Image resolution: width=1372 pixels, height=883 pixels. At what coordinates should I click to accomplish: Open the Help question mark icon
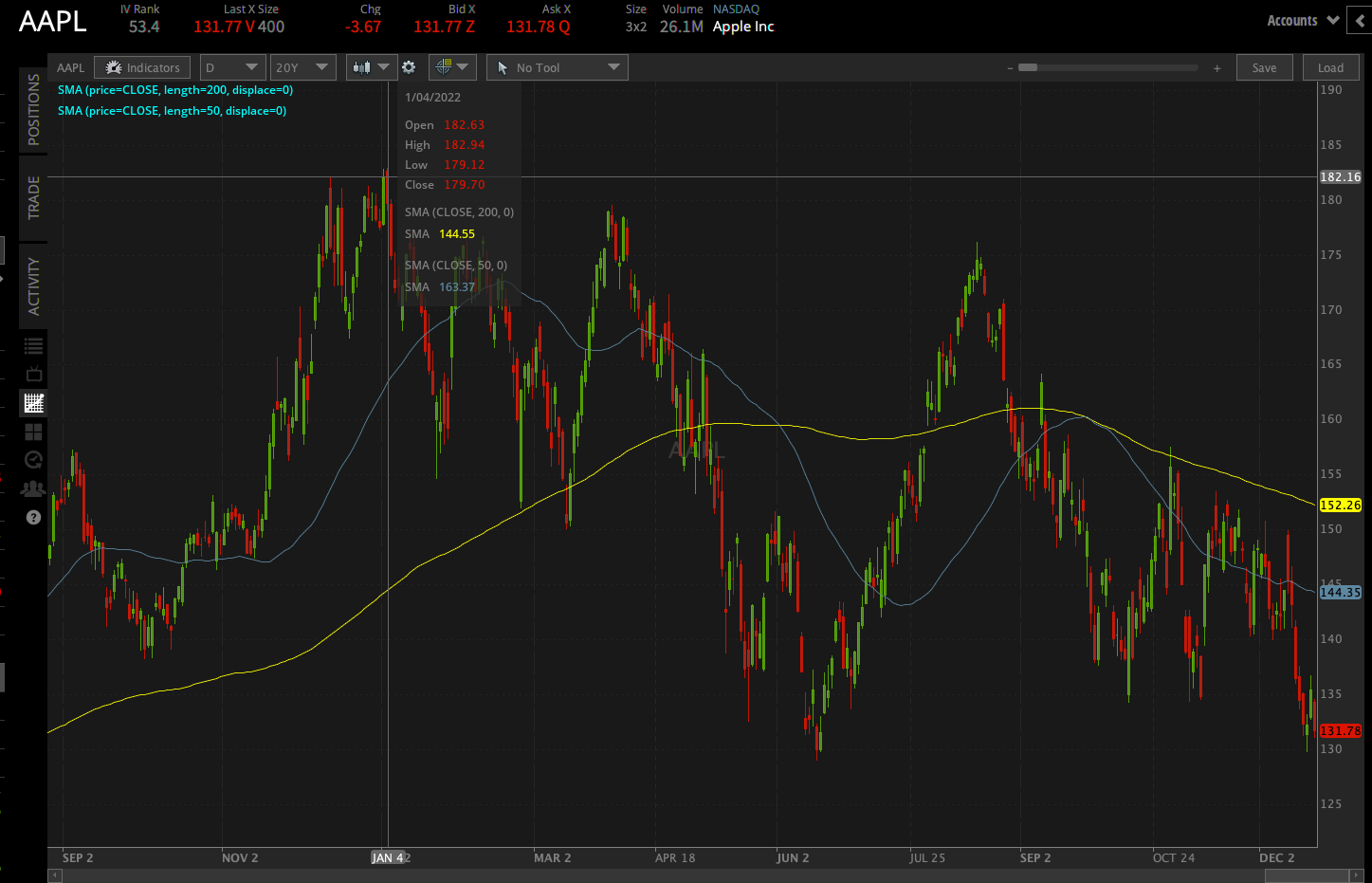(x=32, y=517)
